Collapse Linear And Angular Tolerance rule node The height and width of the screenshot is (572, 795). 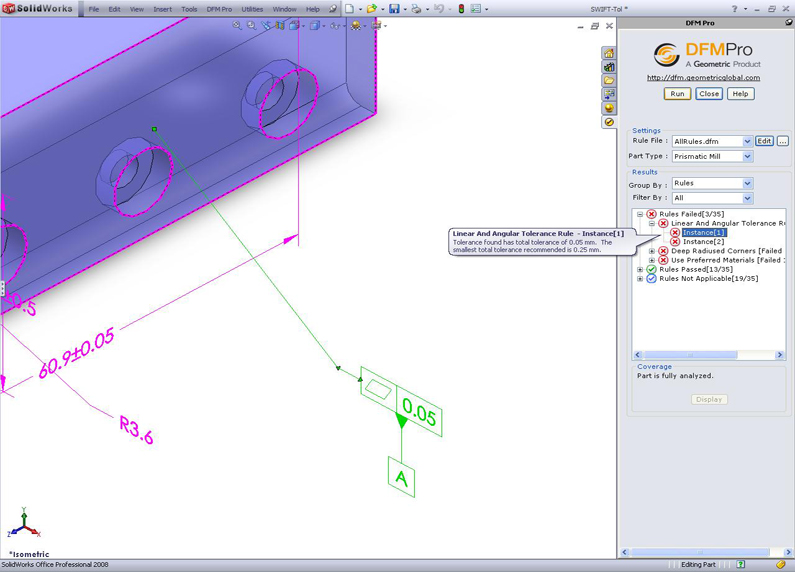pos(652,224)
